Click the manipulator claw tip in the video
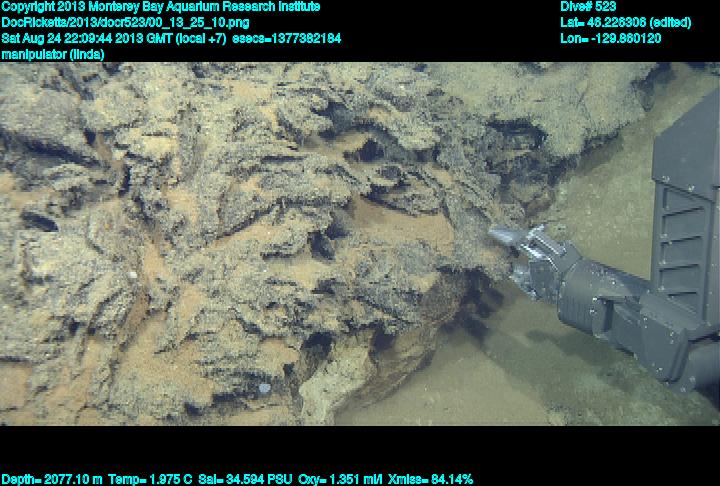The width and height of the screenshot is (720, 486). (502, 237)
